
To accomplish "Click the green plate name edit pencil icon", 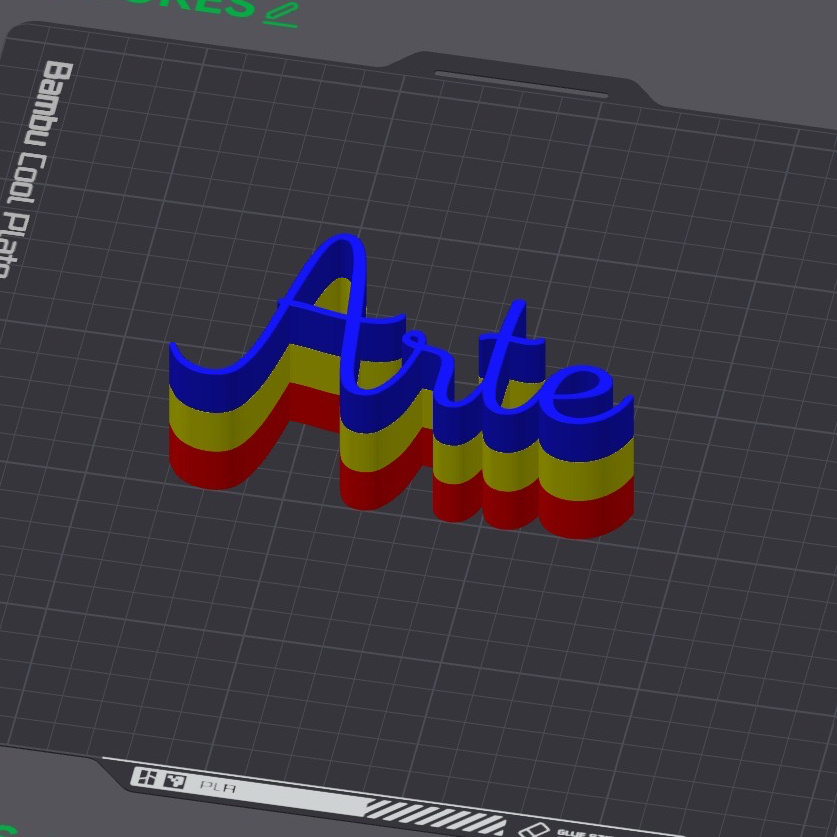I will pos(281,13).
